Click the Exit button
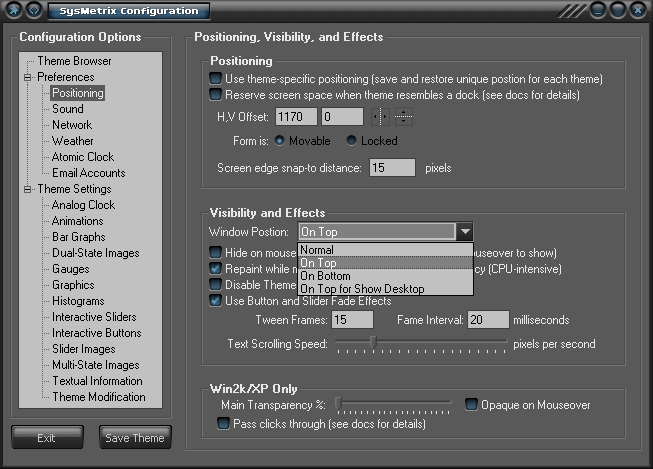 [47, 437]
